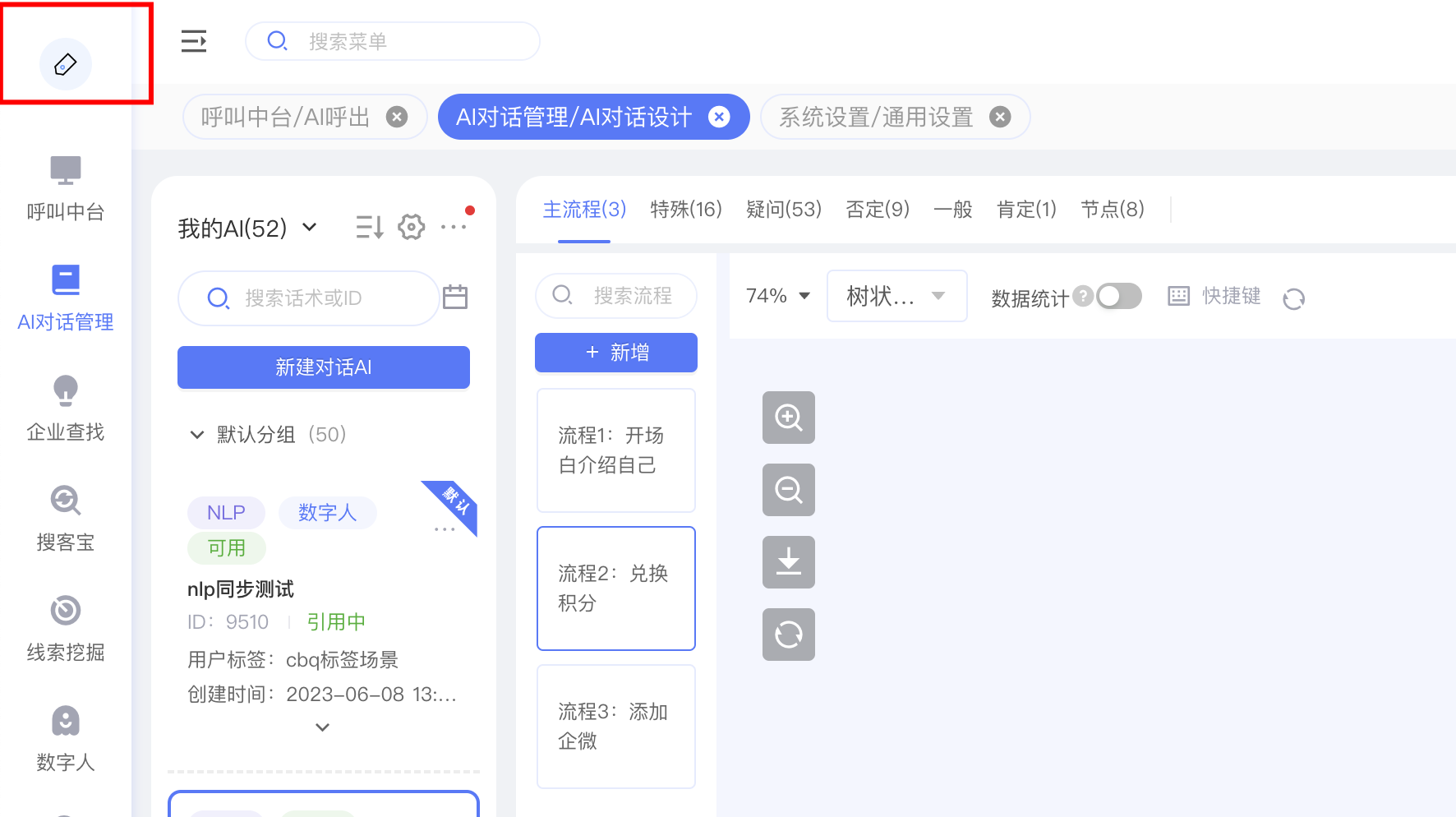Open the calendar date filter icon
Viewport: 1456px width, 817px height.
pos(455,297)
